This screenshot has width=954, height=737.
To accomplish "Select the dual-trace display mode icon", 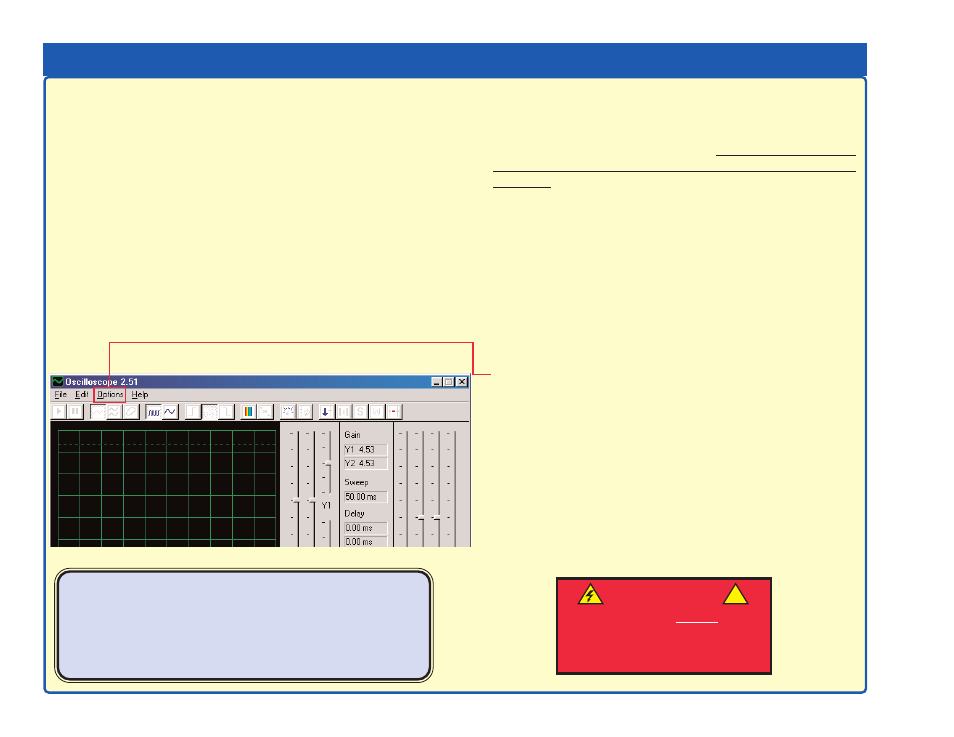I will (x=115, y=411).
